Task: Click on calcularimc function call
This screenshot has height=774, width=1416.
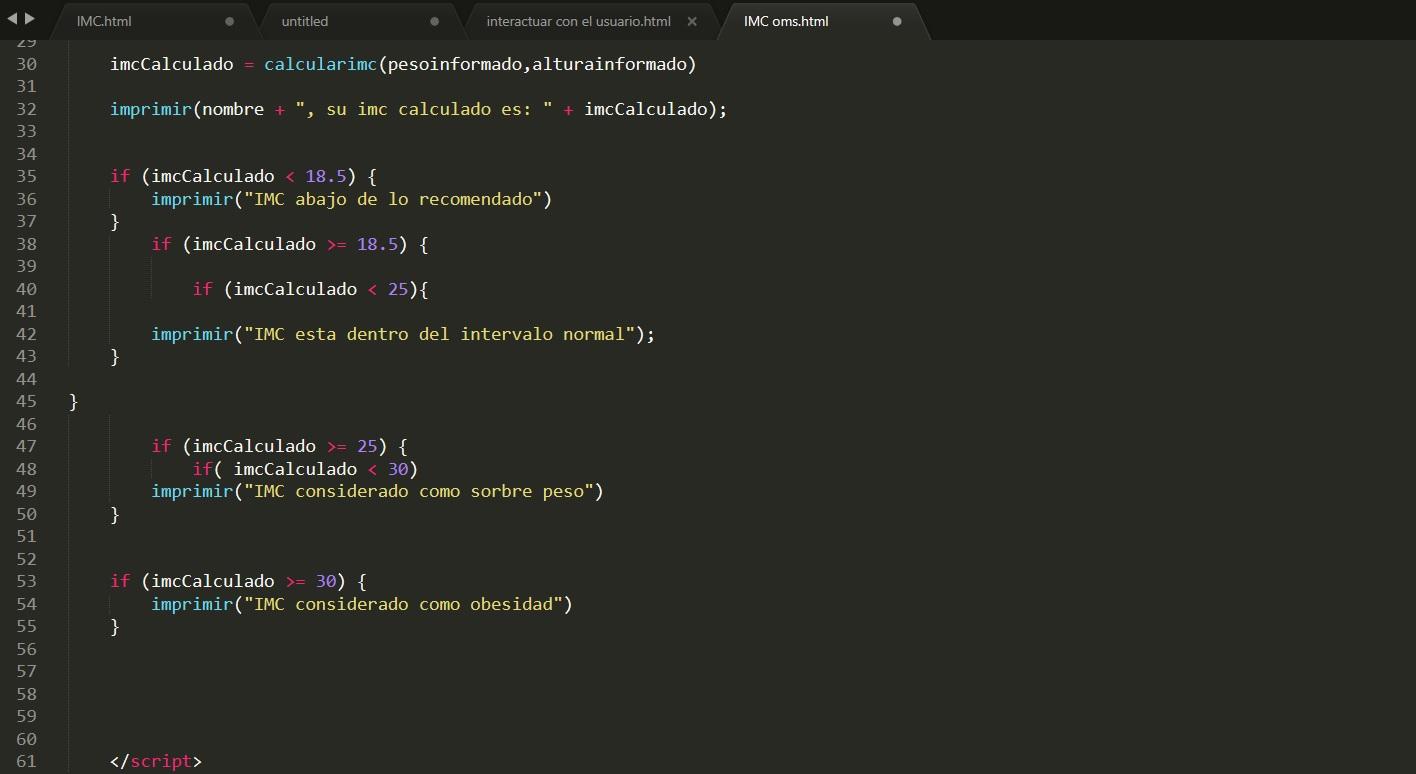Action: [x=320, y=64]
